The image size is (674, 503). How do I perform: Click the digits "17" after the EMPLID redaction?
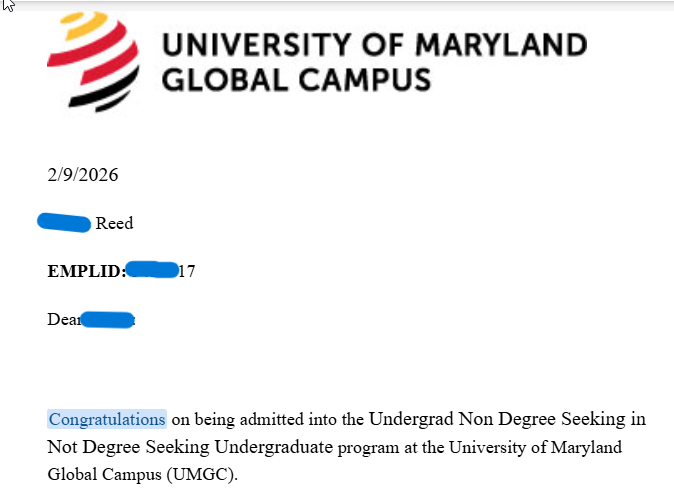[186, 271]
